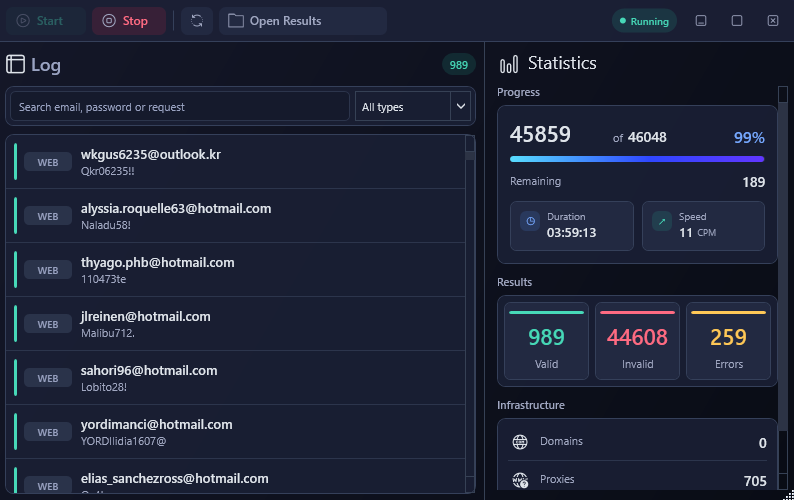The height and width of the screenshot is (500, 794).
Task: Click the Proxies count 705
Action: point(755,481)
